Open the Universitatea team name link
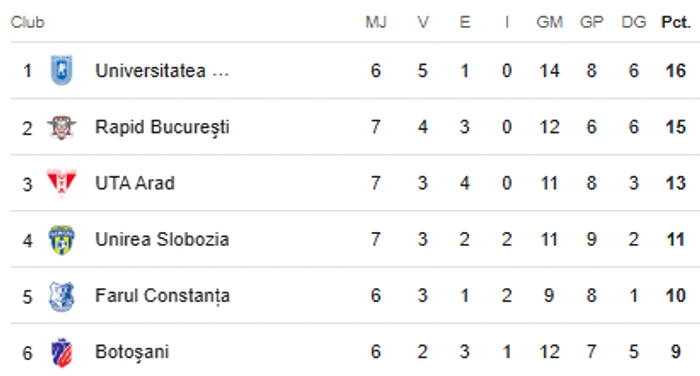700x376 pixels. click(x=162, y=71)
